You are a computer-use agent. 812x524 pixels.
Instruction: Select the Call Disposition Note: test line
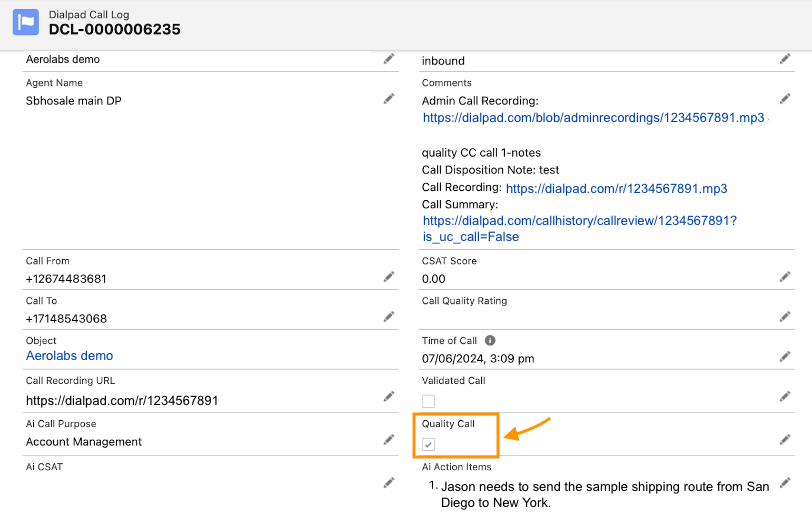click(x=490, y=170)
